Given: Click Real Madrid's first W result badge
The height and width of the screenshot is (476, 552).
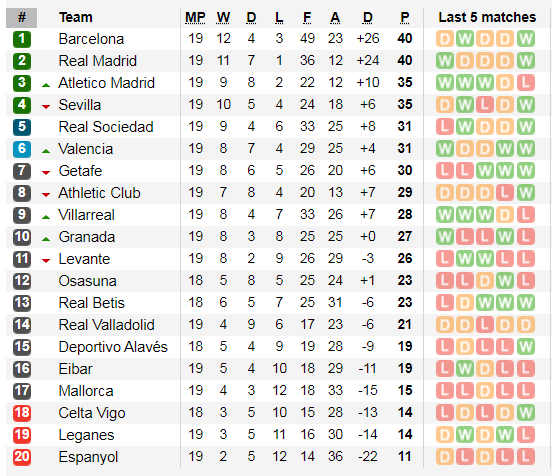Looking at the screenshot, I should [445, 61].
